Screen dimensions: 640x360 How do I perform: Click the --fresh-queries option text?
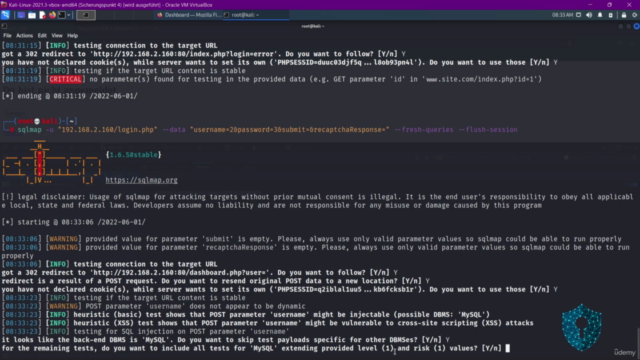coord(424,130)
